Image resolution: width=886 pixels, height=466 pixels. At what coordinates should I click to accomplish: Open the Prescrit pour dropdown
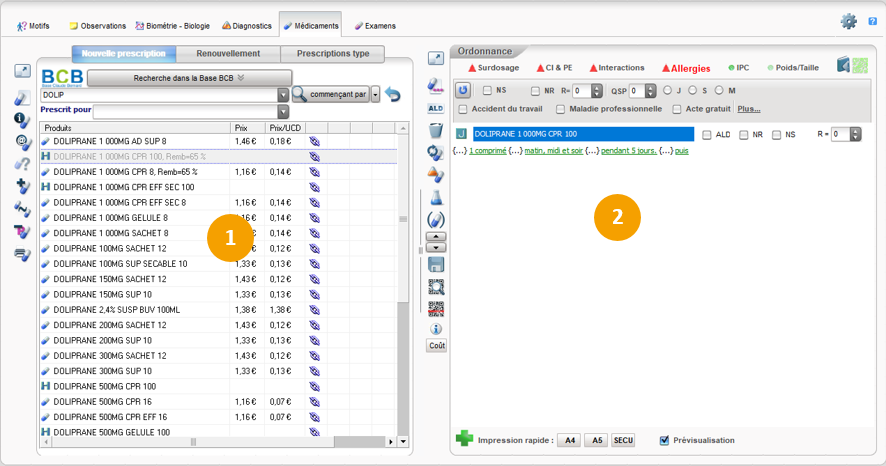point(283,111)
